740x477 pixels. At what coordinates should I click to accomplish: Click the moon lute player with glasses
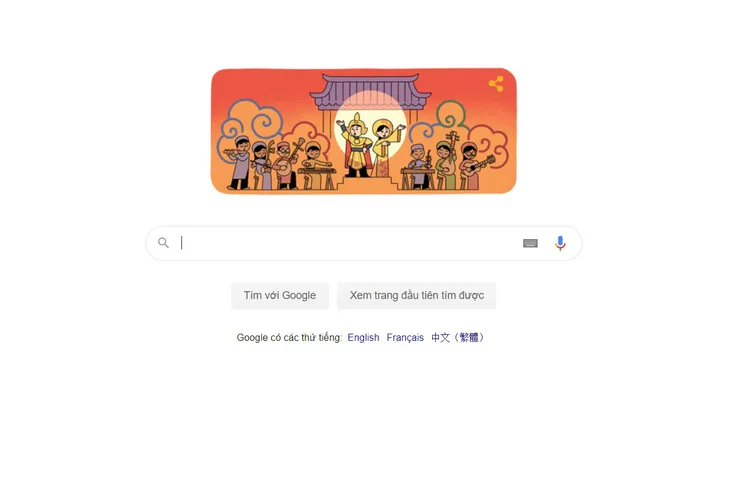tap(286, 164)
